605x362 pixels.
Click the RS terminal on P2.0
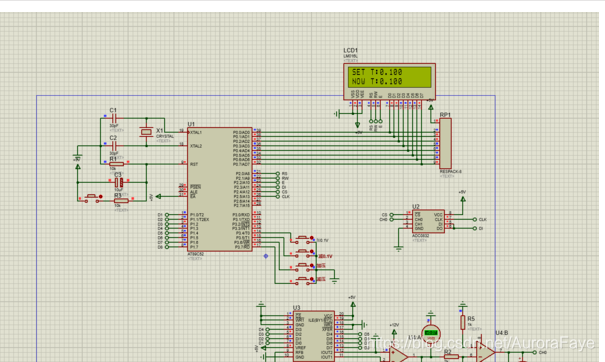point(278,174)
